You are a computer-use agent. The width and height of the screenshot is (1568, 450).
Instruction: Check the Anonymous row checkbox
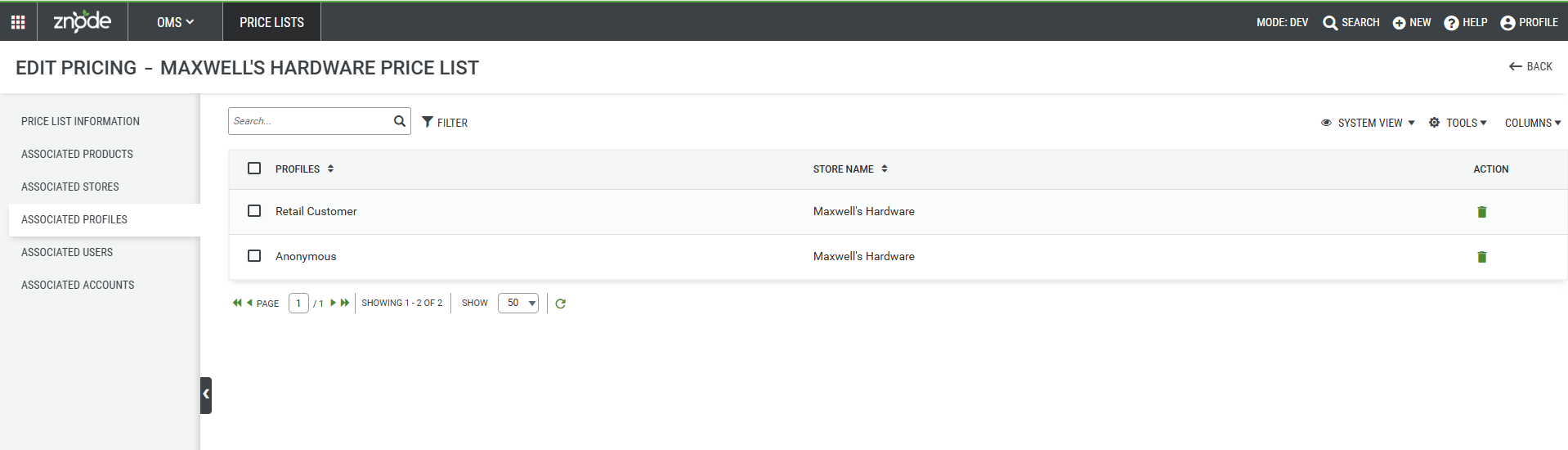[x=254, y=255]
